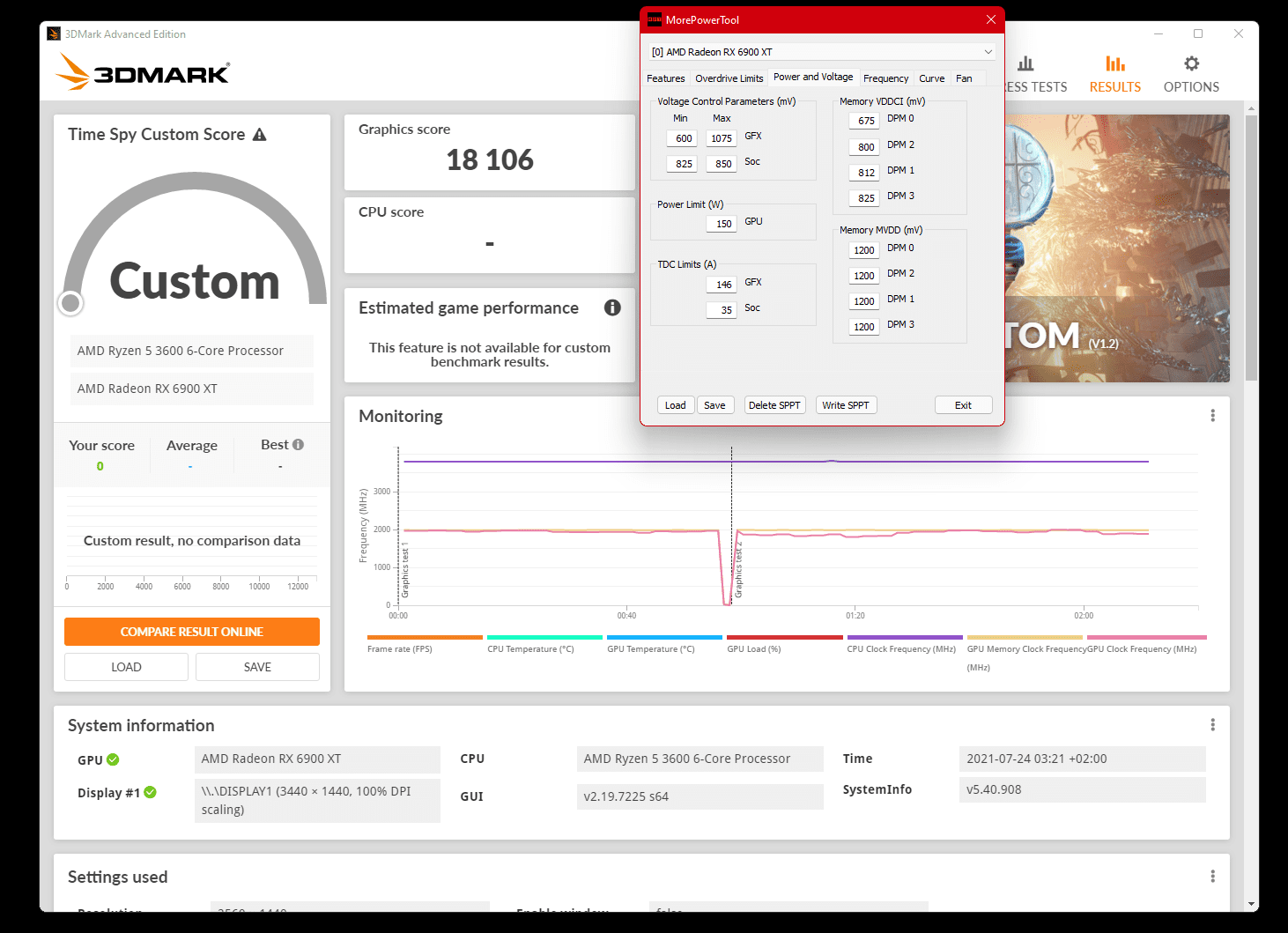Minimize the 3DMark window

coord(1158,33)
